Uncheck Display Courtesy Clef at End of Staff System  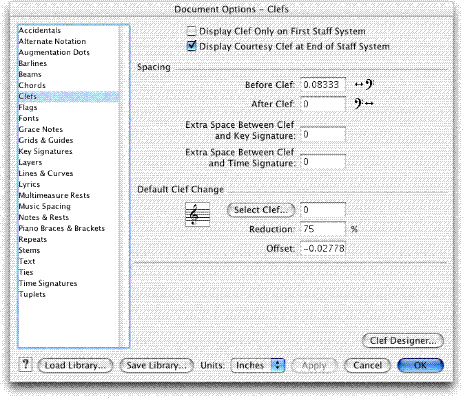(191, 46)
